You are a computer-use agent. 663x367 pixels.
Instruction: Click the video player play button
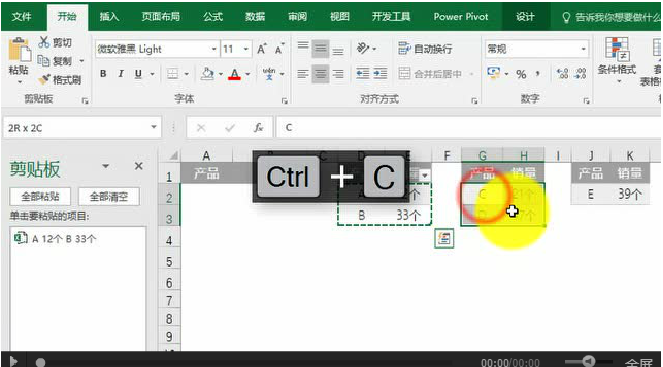pos(13,362)
